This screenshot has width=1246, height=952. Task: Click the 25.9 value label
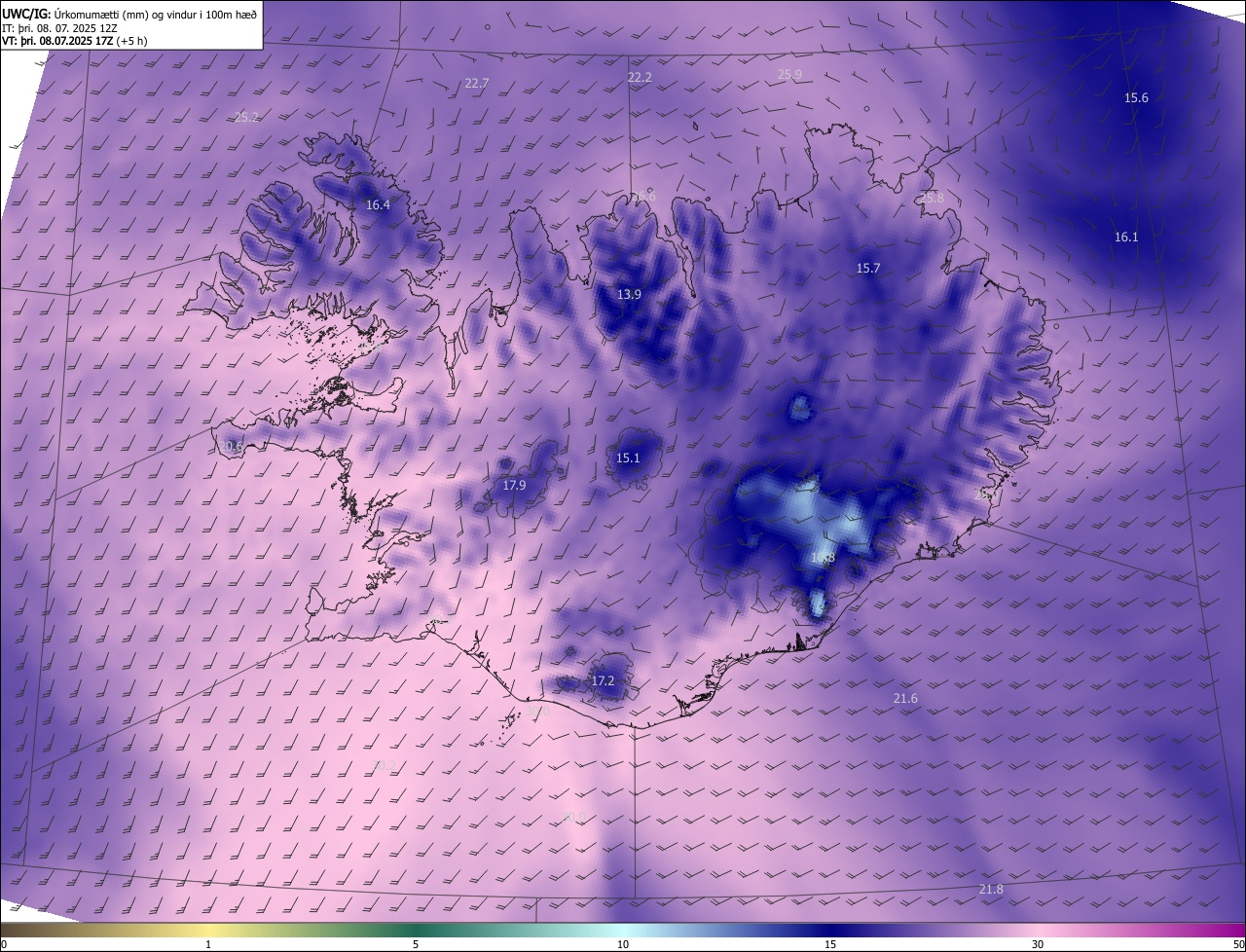[x=789, y=75]
